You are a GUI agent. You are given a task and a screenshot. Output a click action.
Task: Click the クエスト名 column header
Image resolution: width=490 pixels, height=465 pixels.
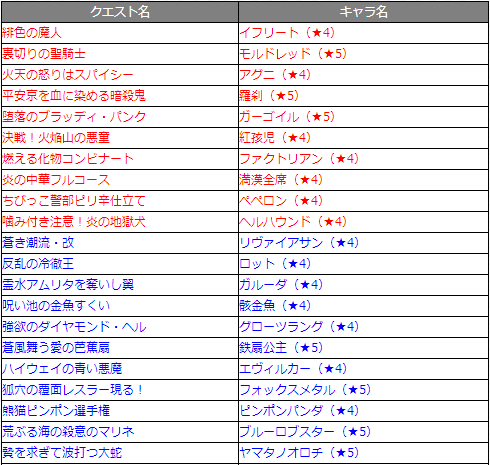click(x=120, y=12)
